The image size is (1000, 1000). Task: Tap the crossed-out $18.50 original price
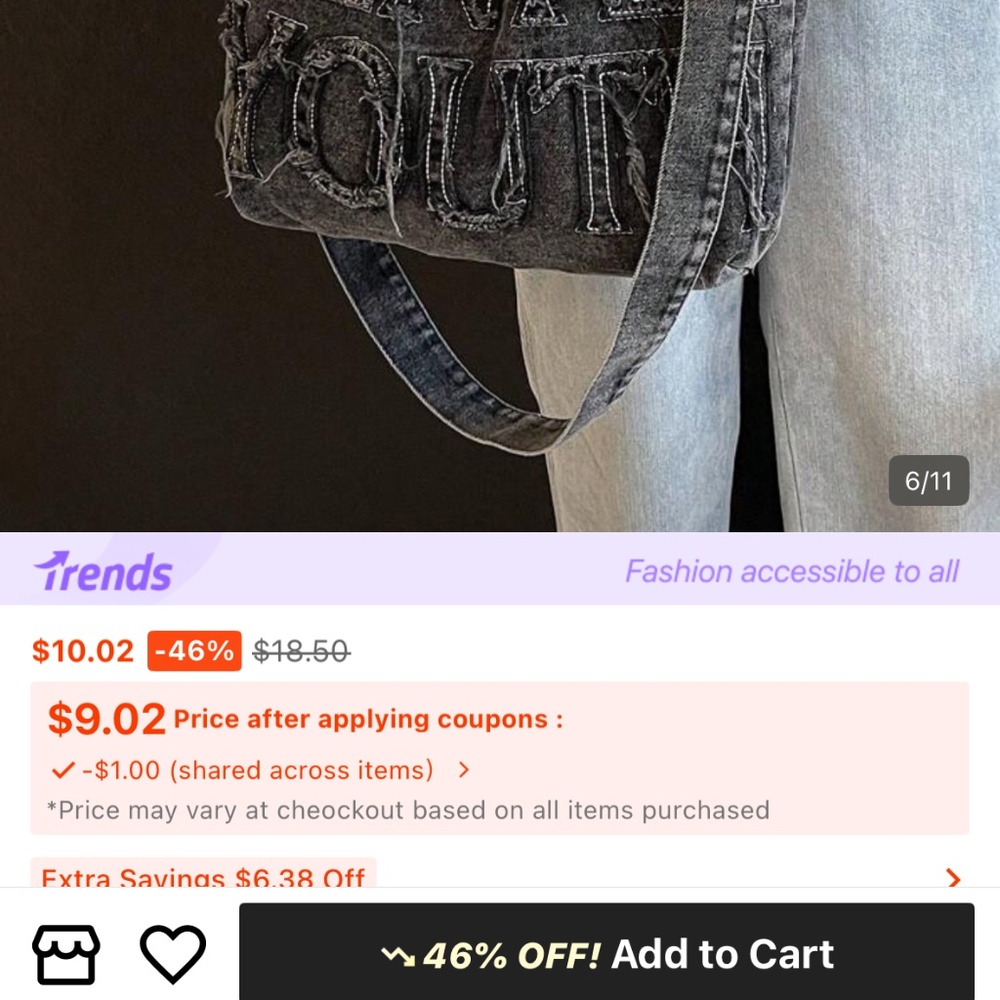pyautogui.click(x=302, y=651)
